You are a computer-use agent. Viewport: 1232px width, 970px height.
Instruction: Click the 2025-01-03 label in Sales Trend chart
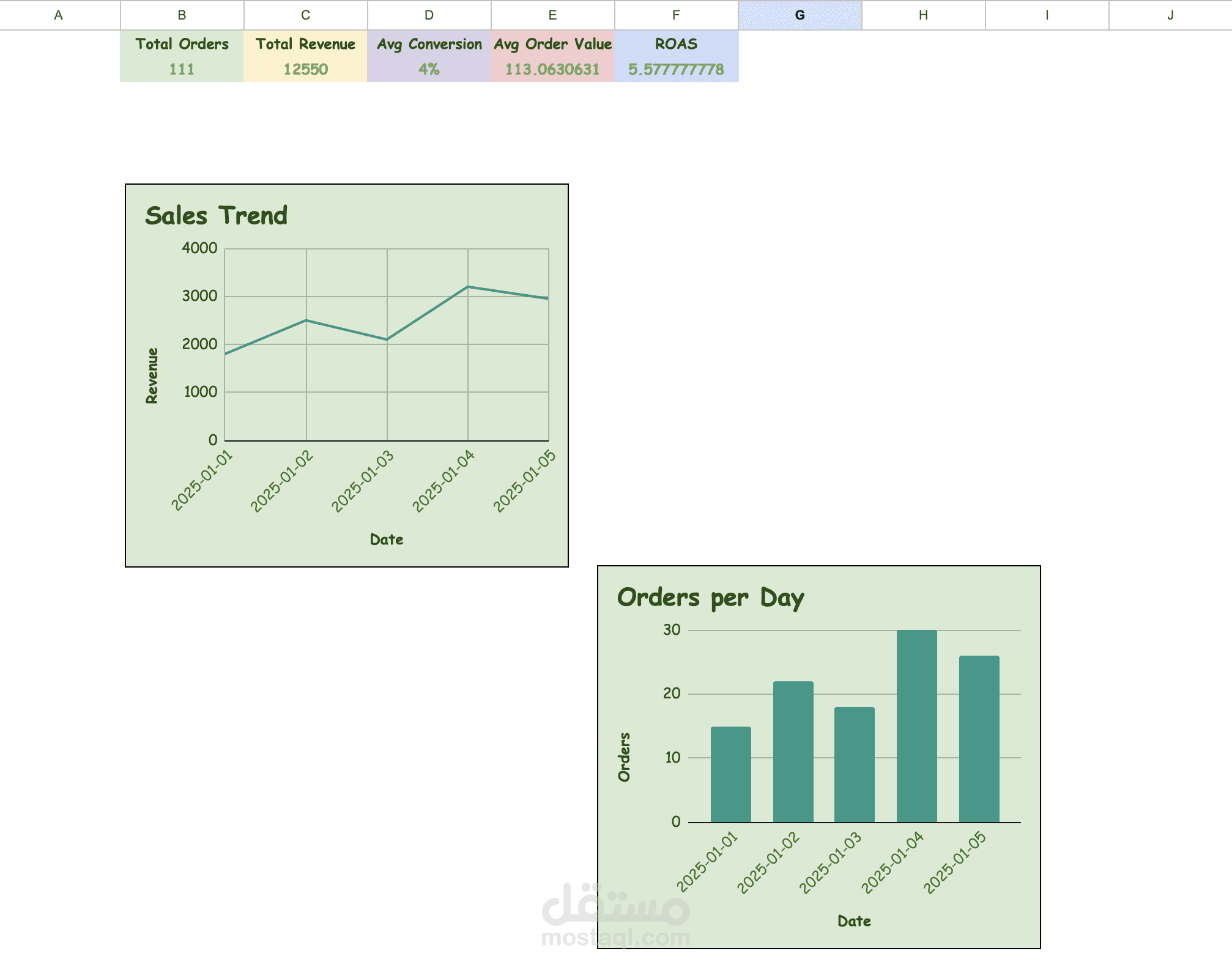tap(363, 481)
